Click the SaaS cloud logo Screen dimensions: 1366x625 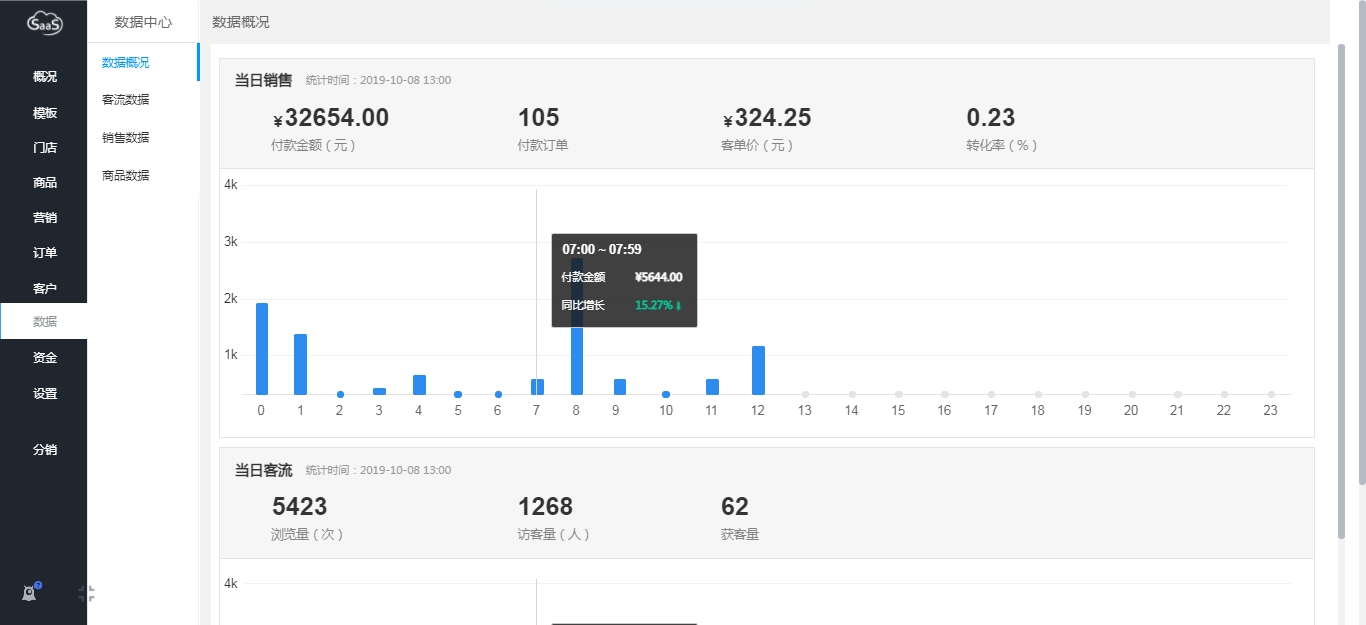44,22
